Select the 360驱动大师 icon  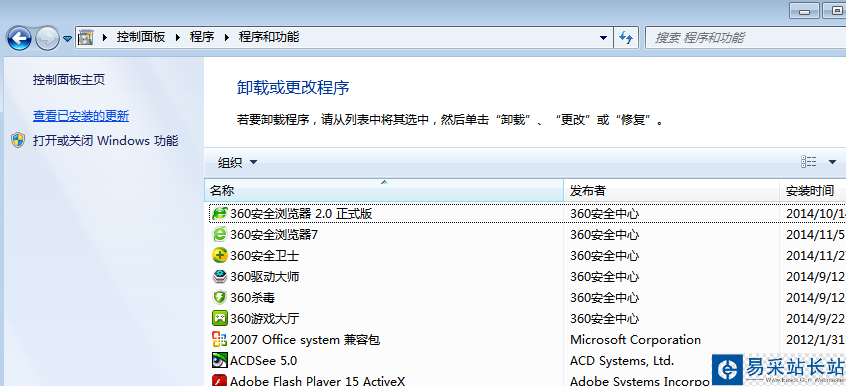(x=220, y=276)
